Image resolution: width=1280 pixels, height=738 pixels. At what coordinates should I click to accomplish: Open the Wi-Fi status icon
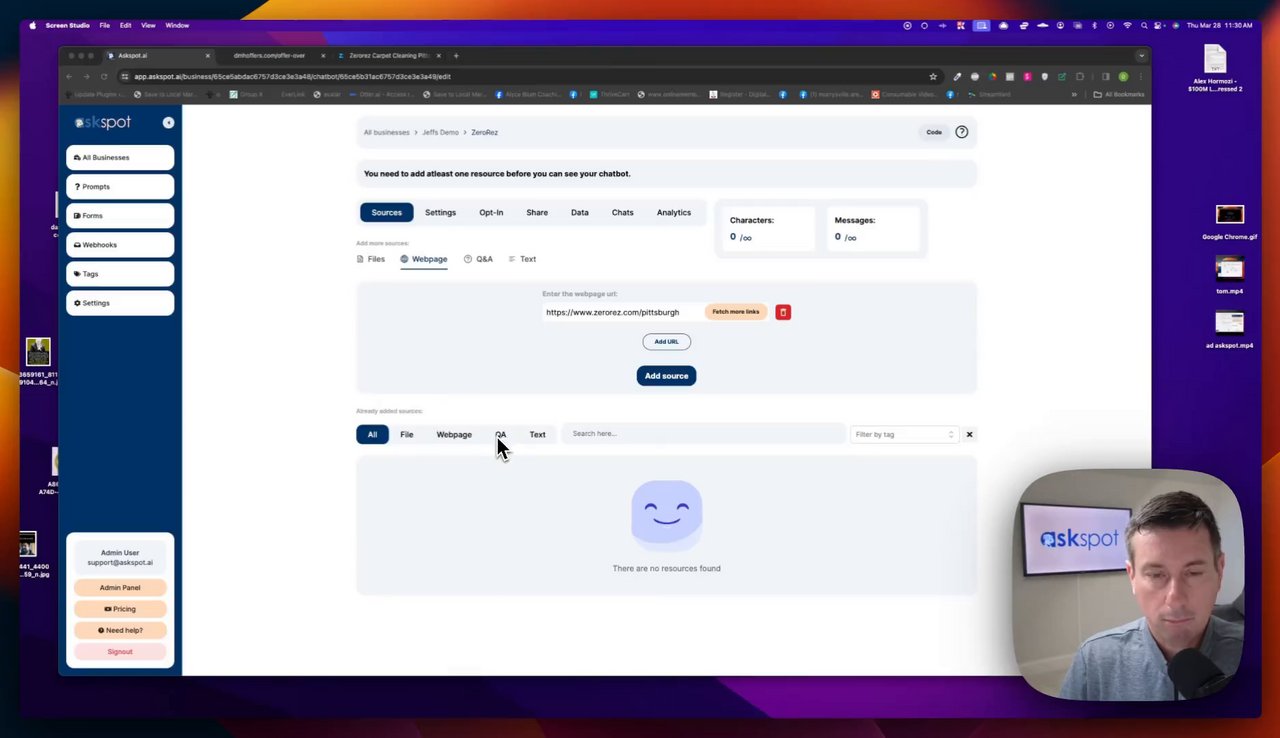coord(1127,25)
